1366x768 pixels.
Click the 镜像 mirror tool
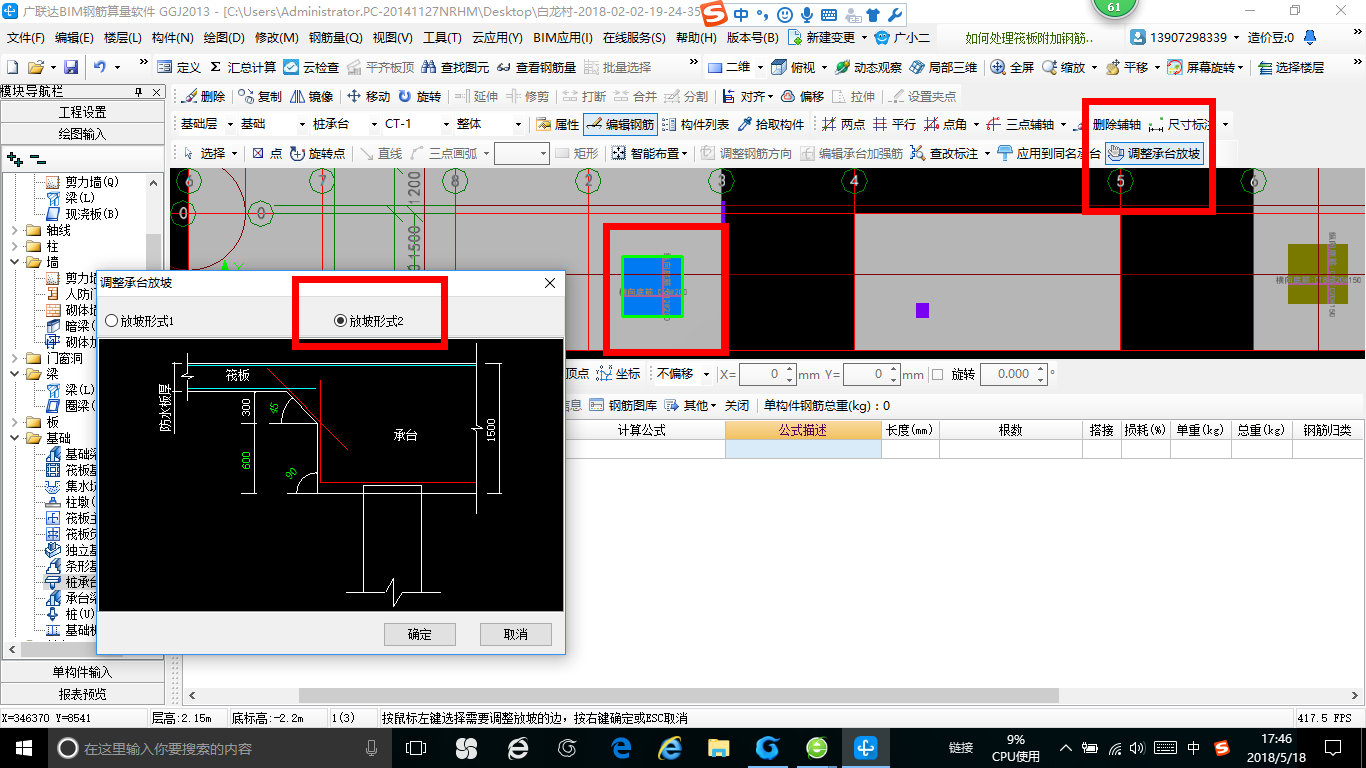312,97
